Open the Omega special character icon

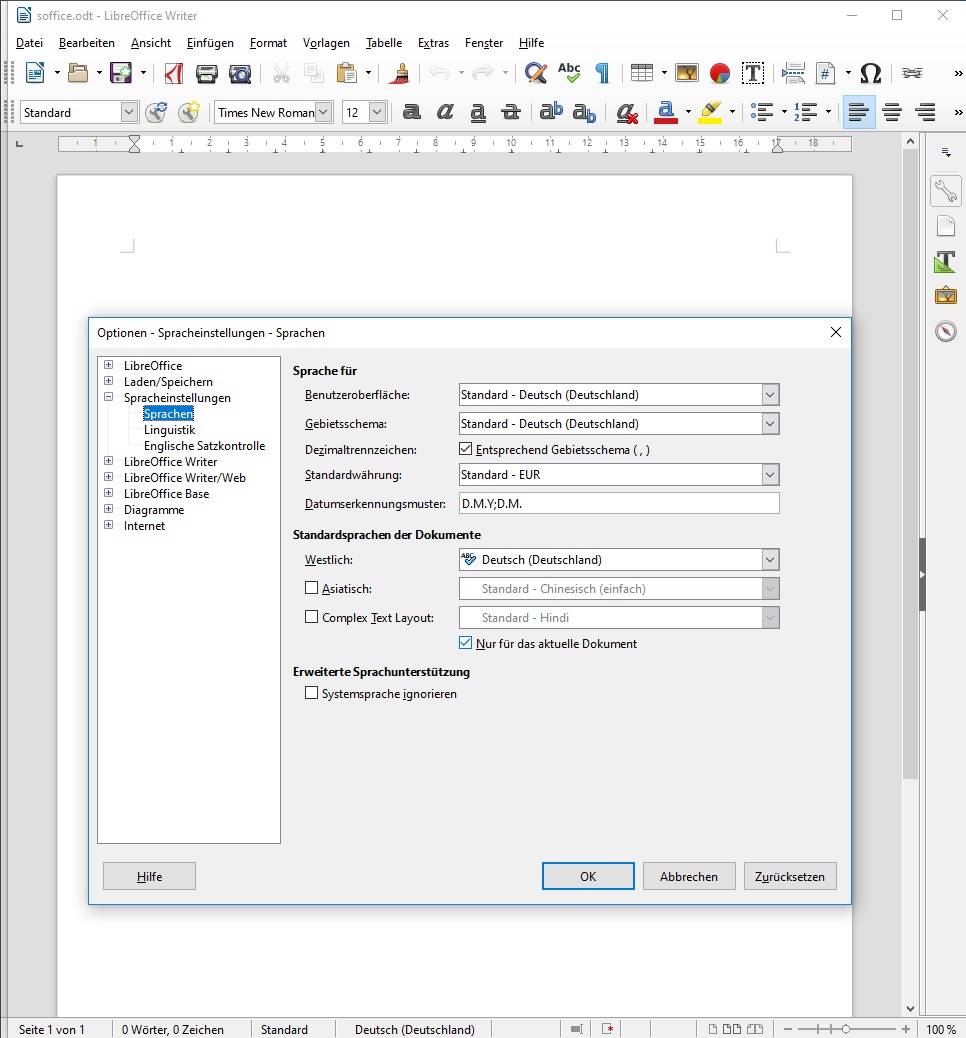pos(871,73)
